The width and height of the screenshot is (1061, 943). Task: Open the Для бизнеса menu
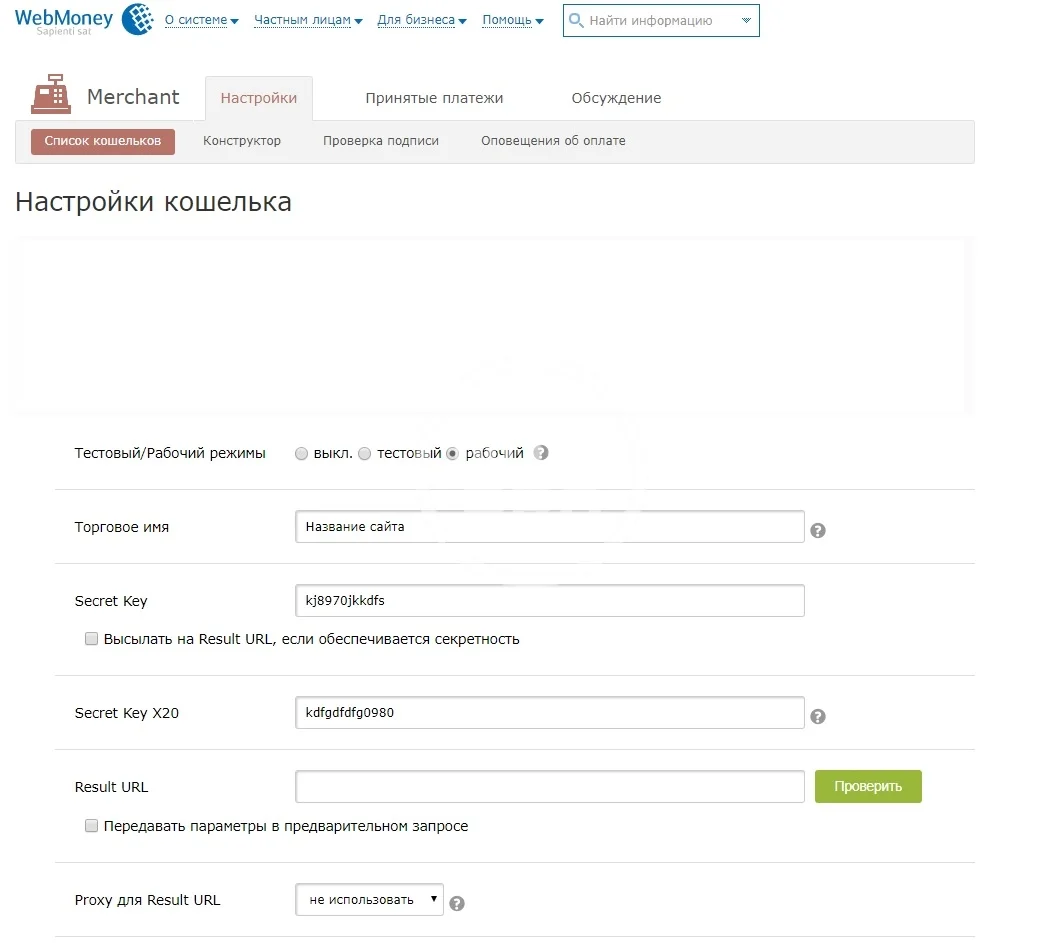tap(421, 21)
